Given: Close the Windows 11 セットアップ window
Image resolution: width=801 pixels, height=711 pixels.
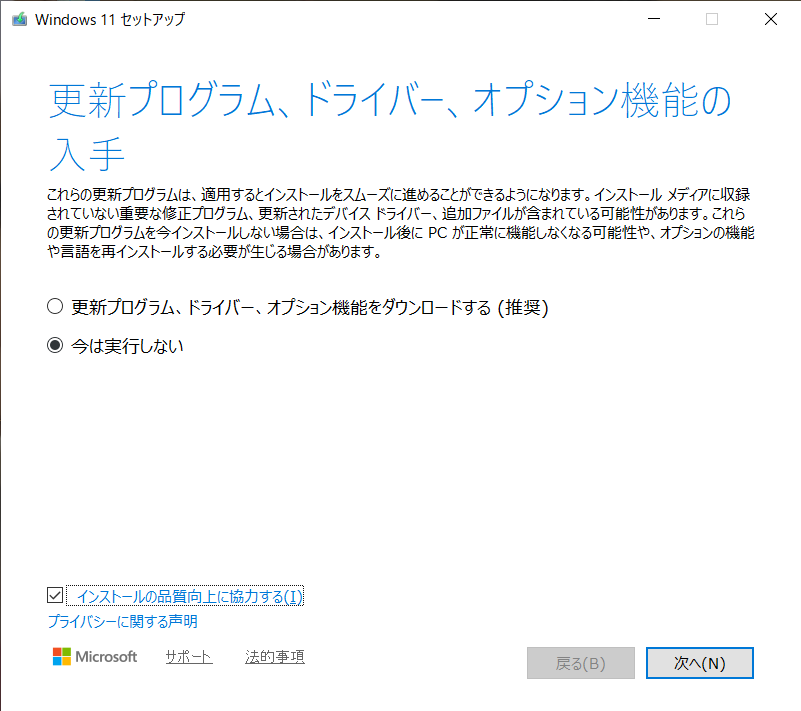Looking at the screenshot, I should coord(770,19).
